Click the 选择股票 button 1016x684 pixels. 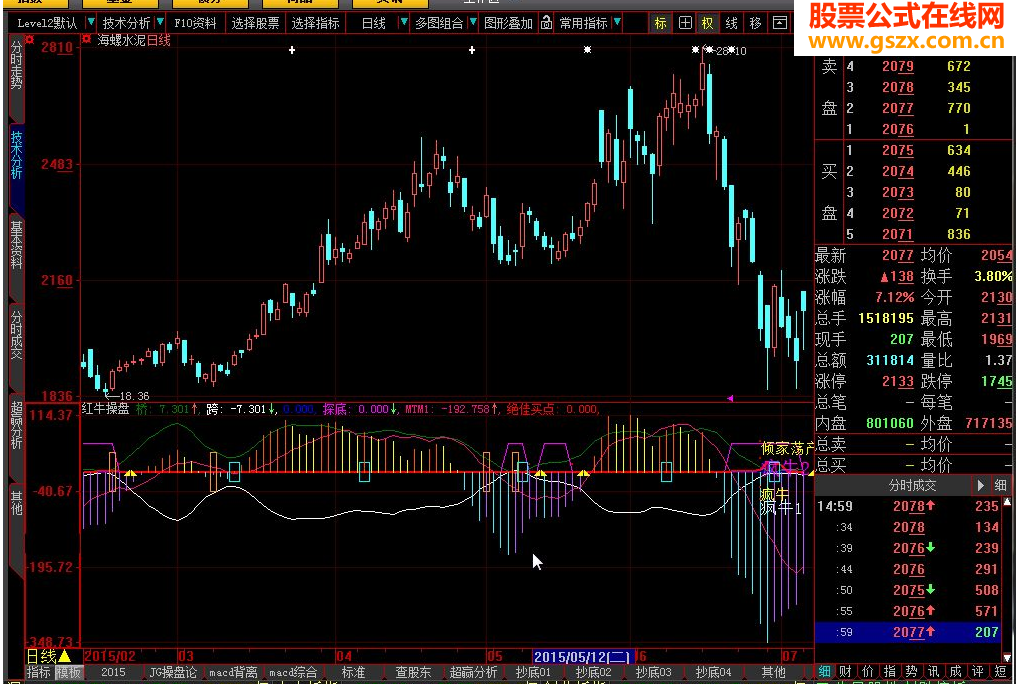click(x=255, y=23)
